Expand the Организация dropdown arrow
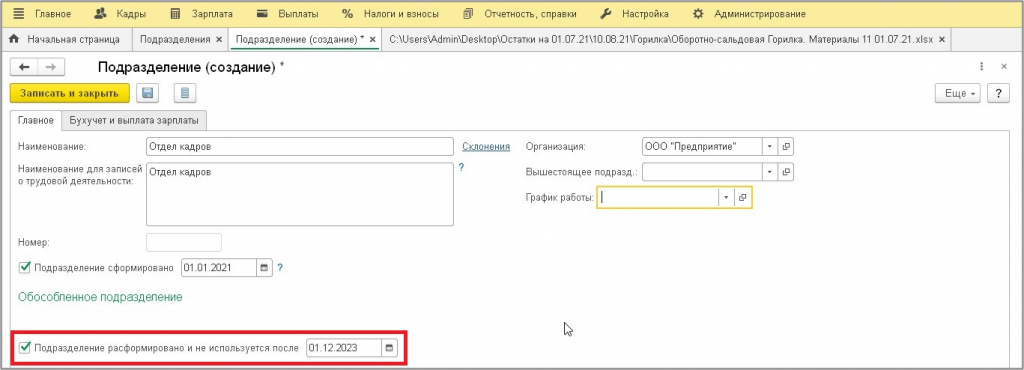 click(770, 147)
